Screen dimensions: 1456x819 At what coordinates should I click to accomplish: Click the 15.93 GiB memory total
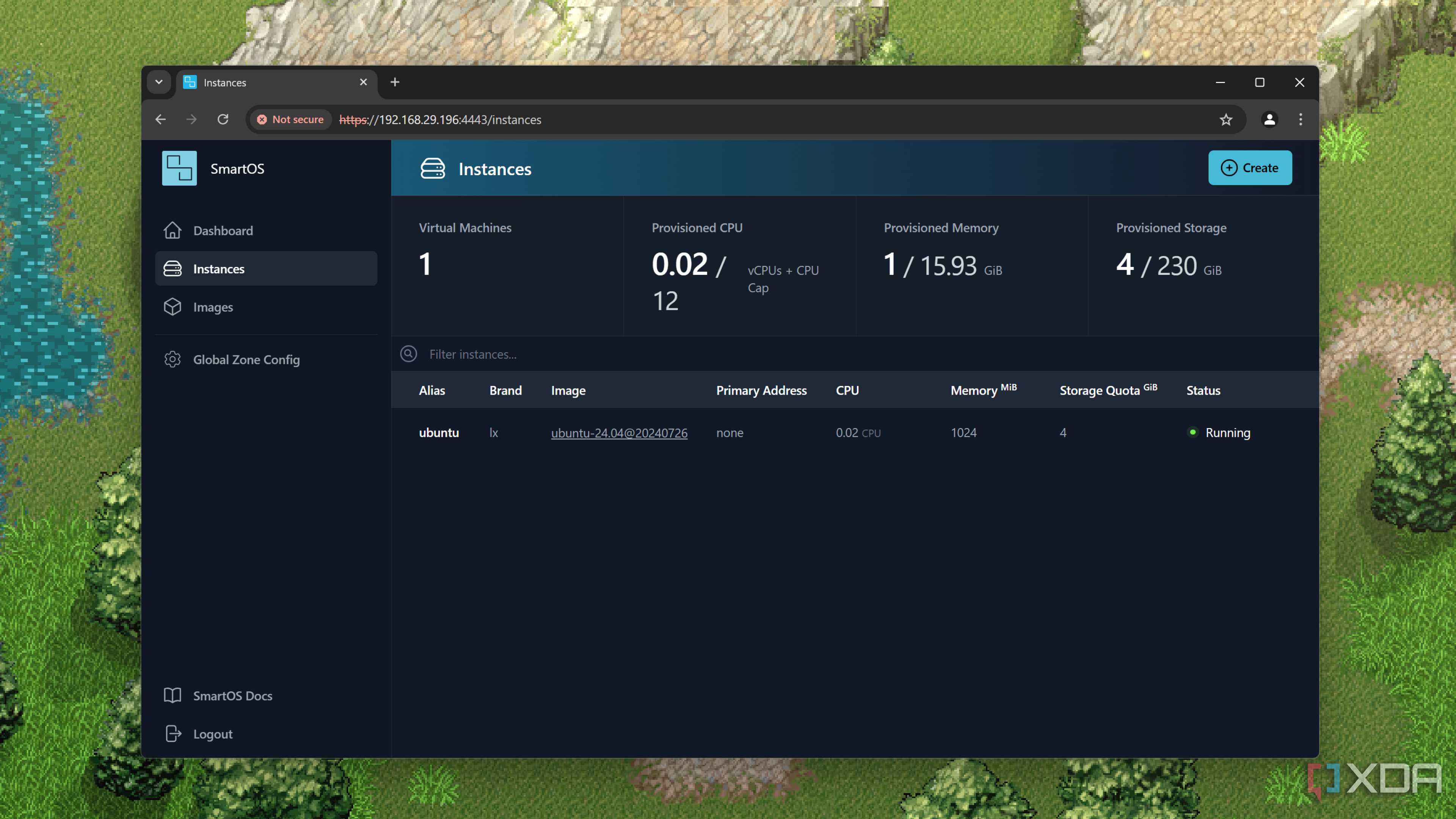(961, 266)
